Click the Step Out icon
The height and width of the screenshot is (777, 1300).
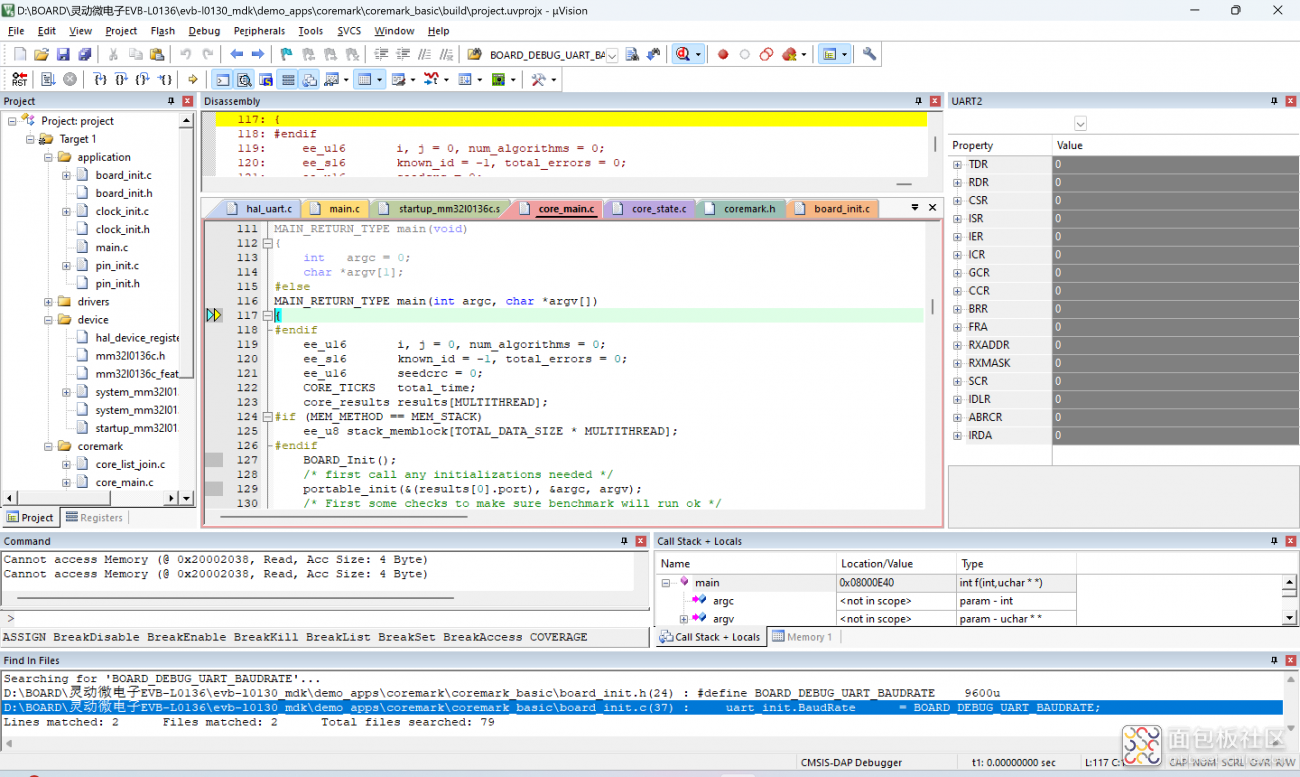click(143, 79)
